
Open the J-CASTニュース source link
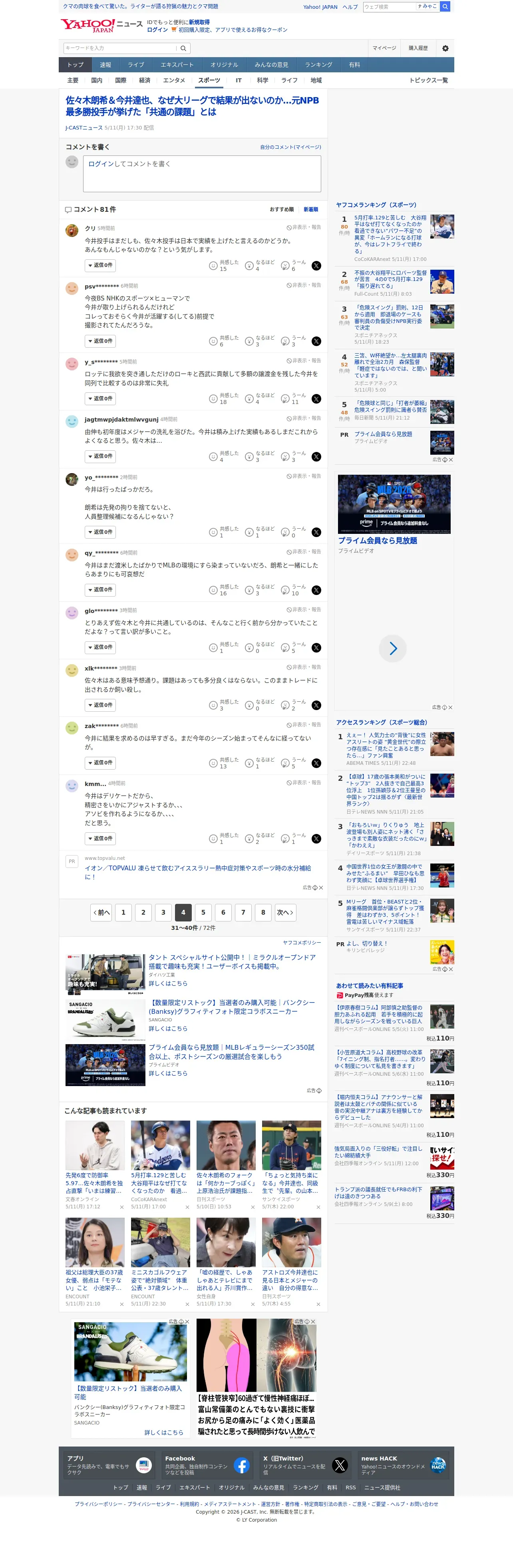84,128
